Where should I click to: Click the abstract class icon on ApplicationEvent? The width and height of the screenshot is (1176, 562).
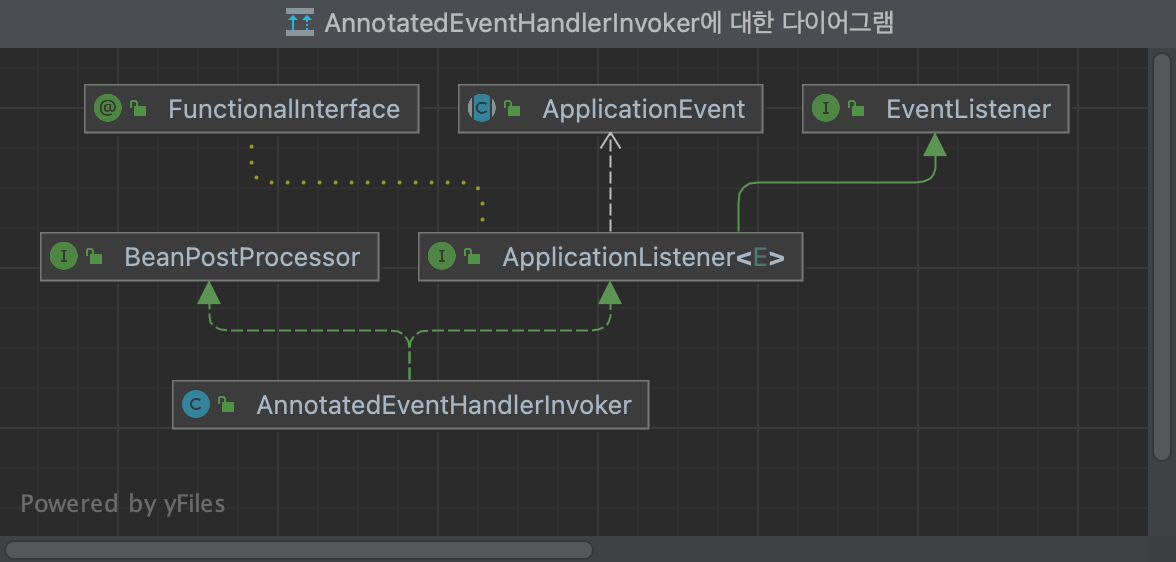tap(482, 109)
